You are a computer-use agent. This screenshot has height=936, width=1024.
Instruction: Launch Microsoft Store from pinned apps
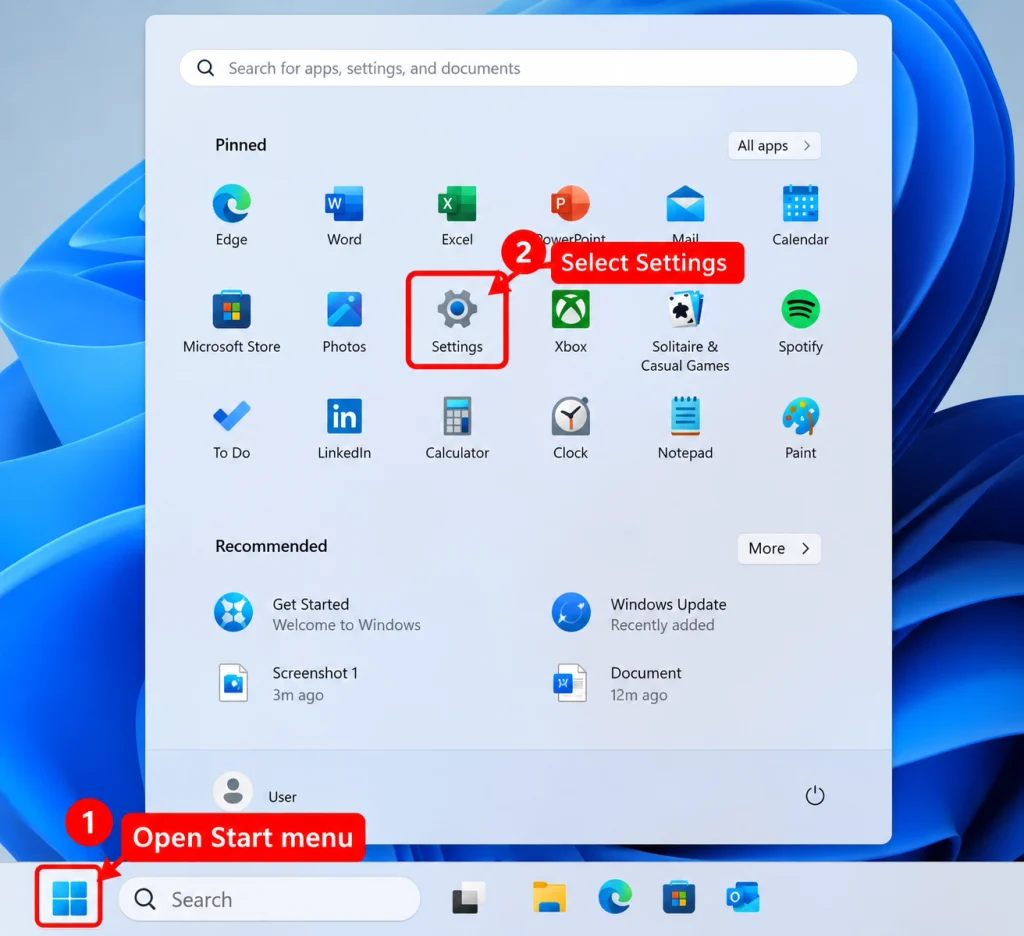231,310
